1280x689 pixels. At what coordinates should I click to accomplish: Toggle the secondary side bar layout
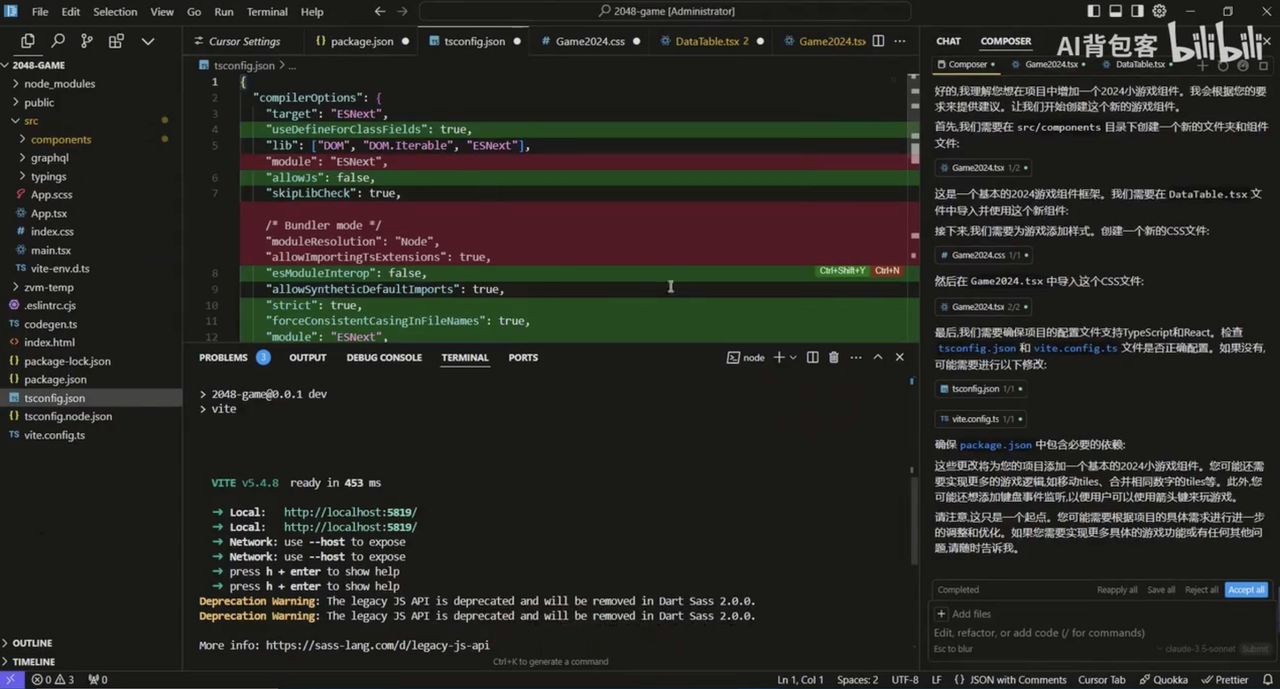[1138, 12]
